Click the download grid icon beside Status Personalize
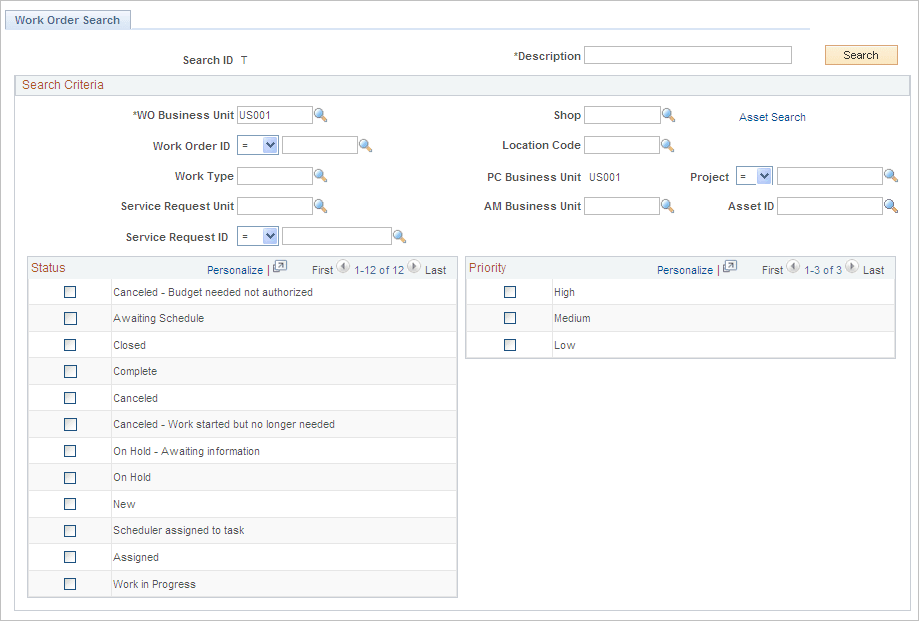 tap(279, 268)
